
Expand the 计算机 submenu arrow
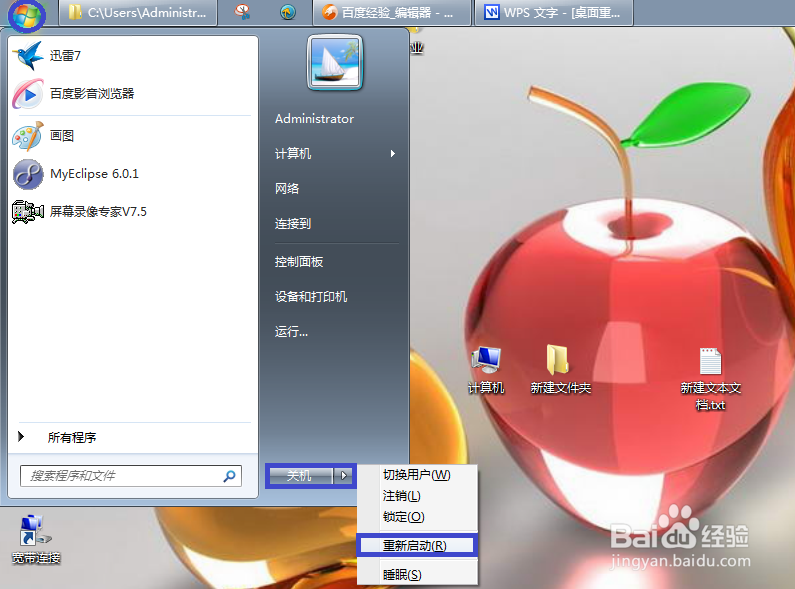tap(392, 154)
